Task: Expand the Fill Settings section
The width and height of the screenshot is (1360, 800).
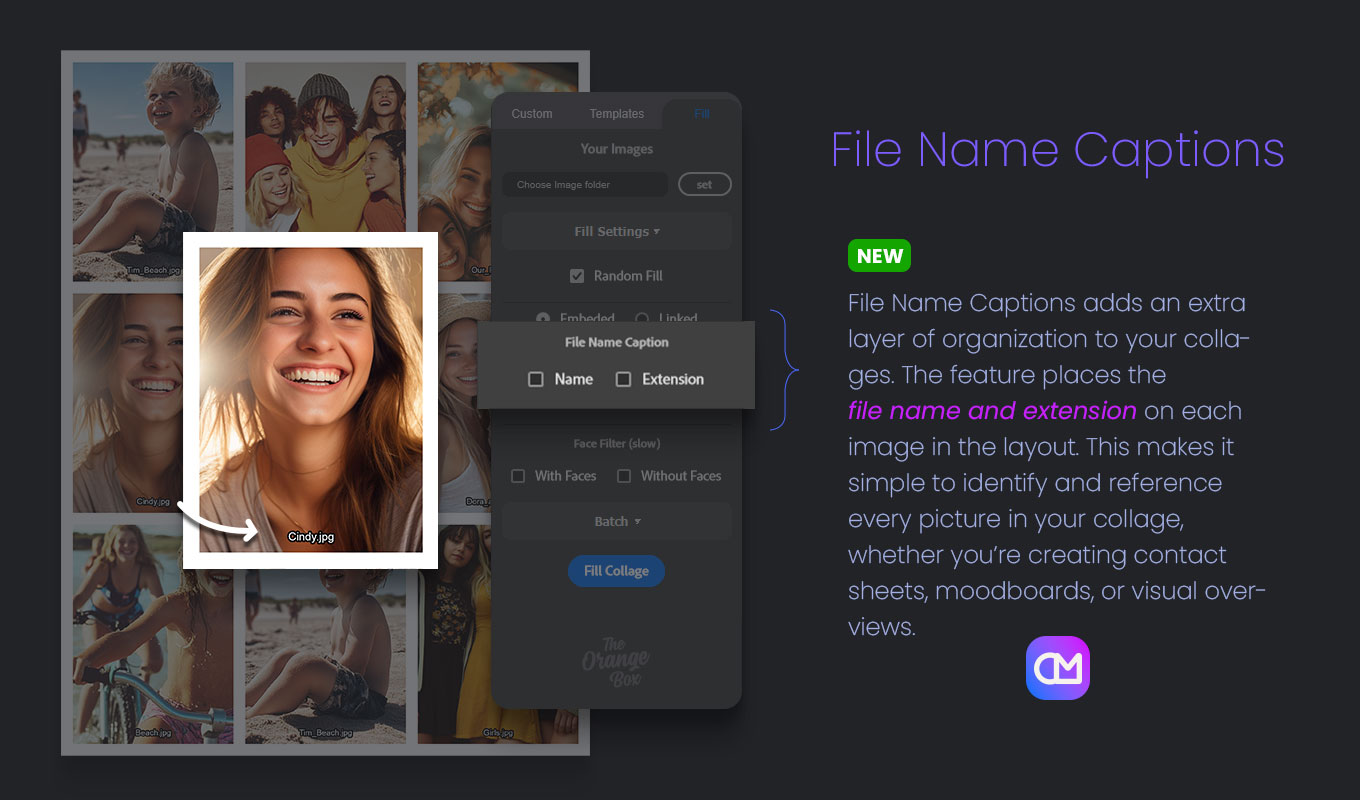Action: coord(616,231)
